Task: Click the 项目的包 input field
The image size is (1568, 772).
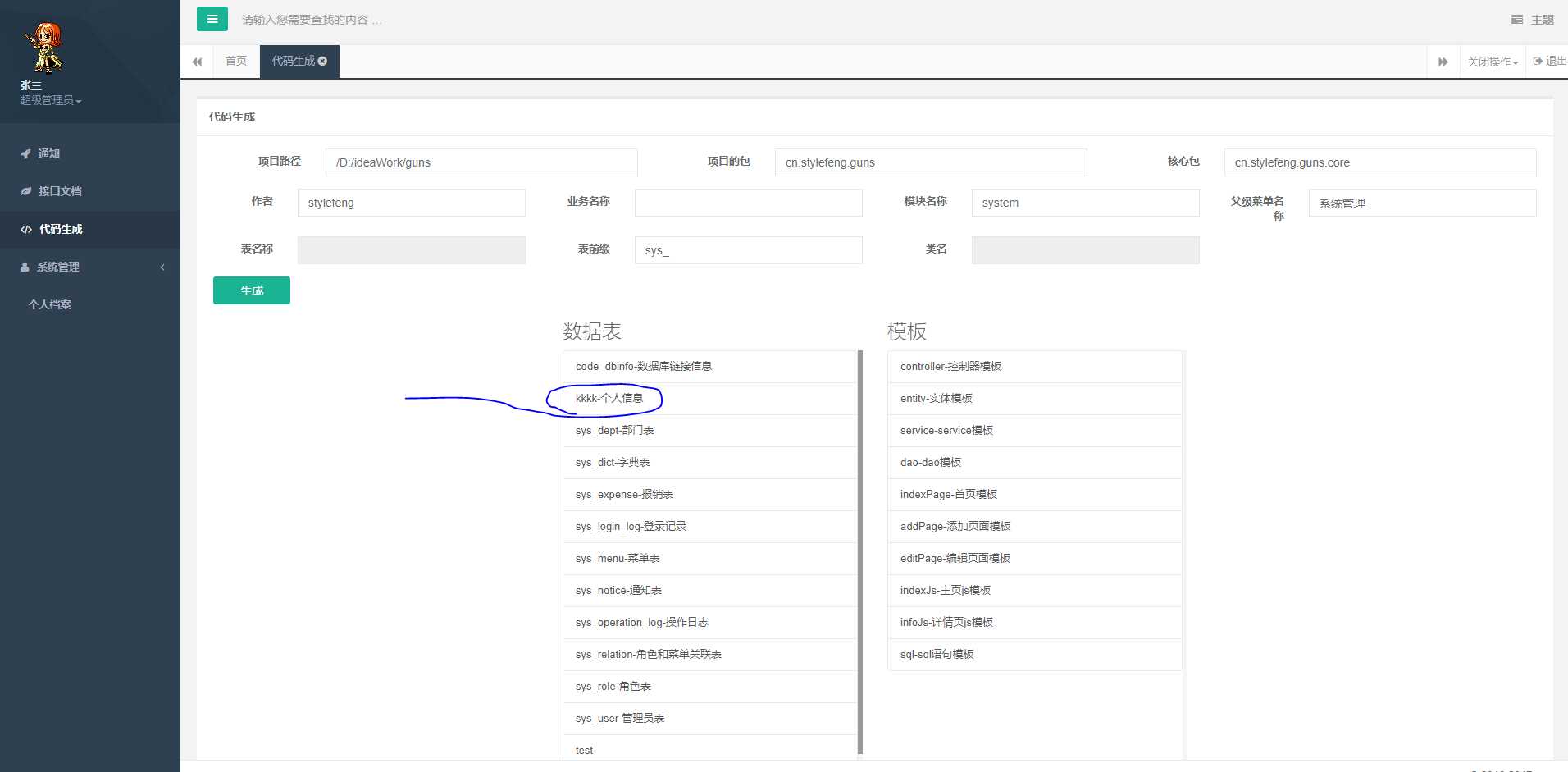Action: coord(931,162)
